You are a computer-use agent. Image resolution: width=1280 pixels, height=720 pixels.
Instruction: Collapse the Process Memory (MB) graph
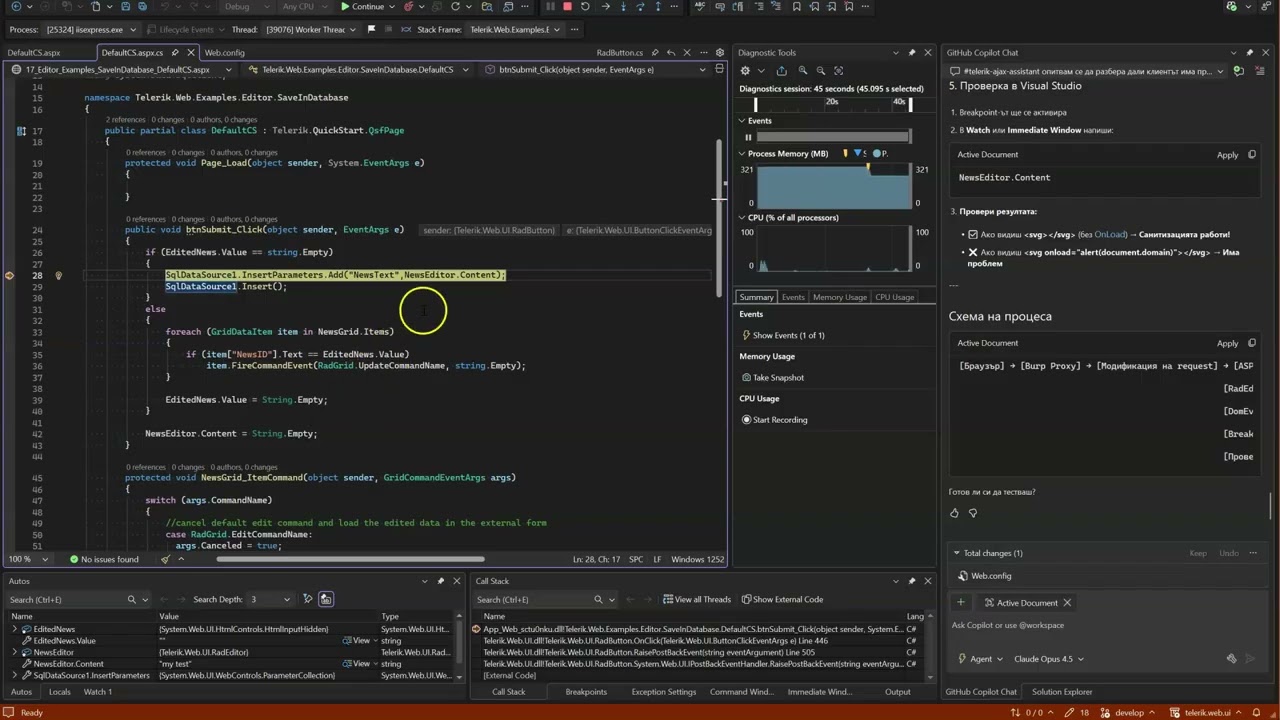click(x=742, y=154)
